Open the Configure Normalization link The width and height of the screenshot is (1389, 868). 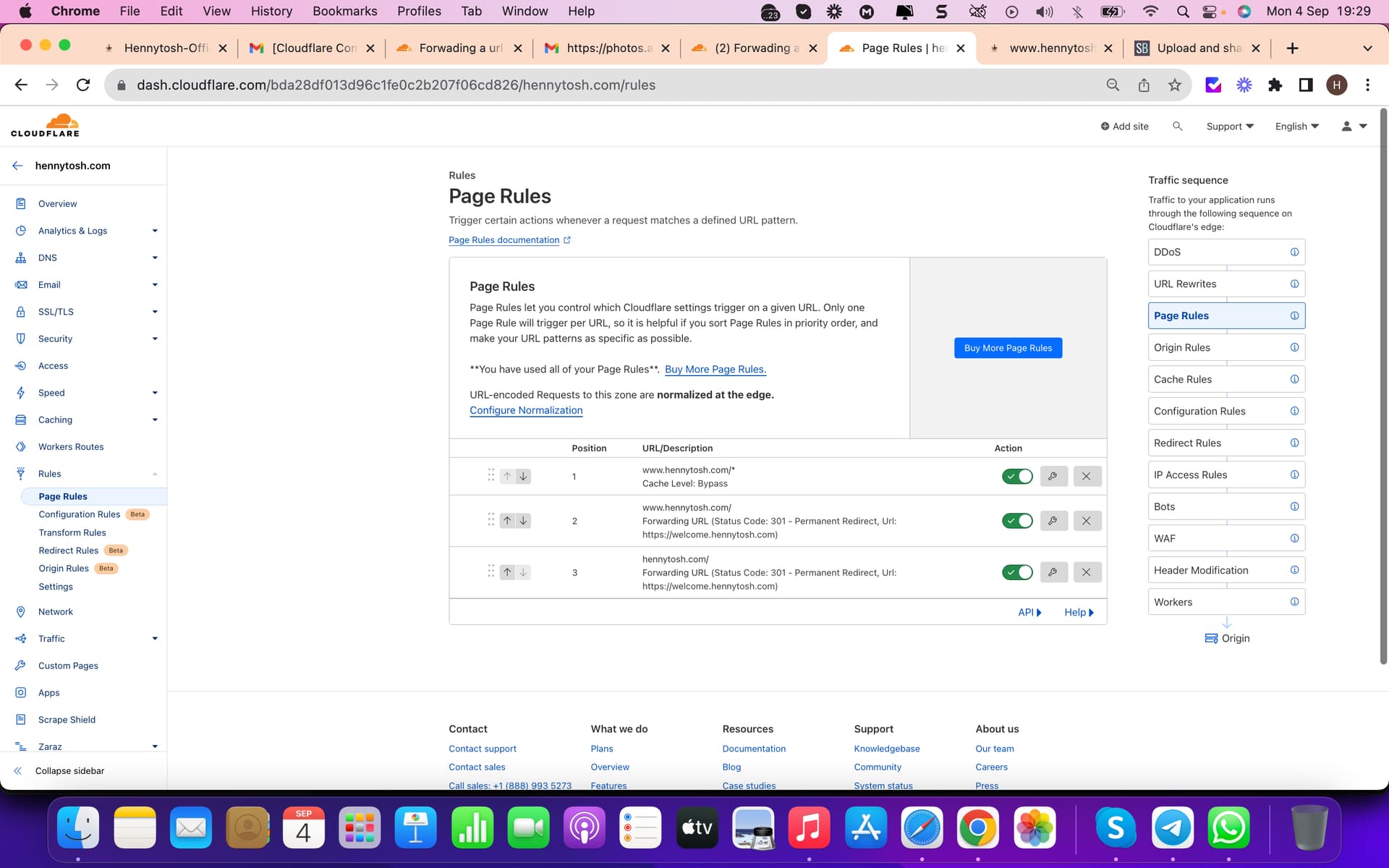[526, 410]
